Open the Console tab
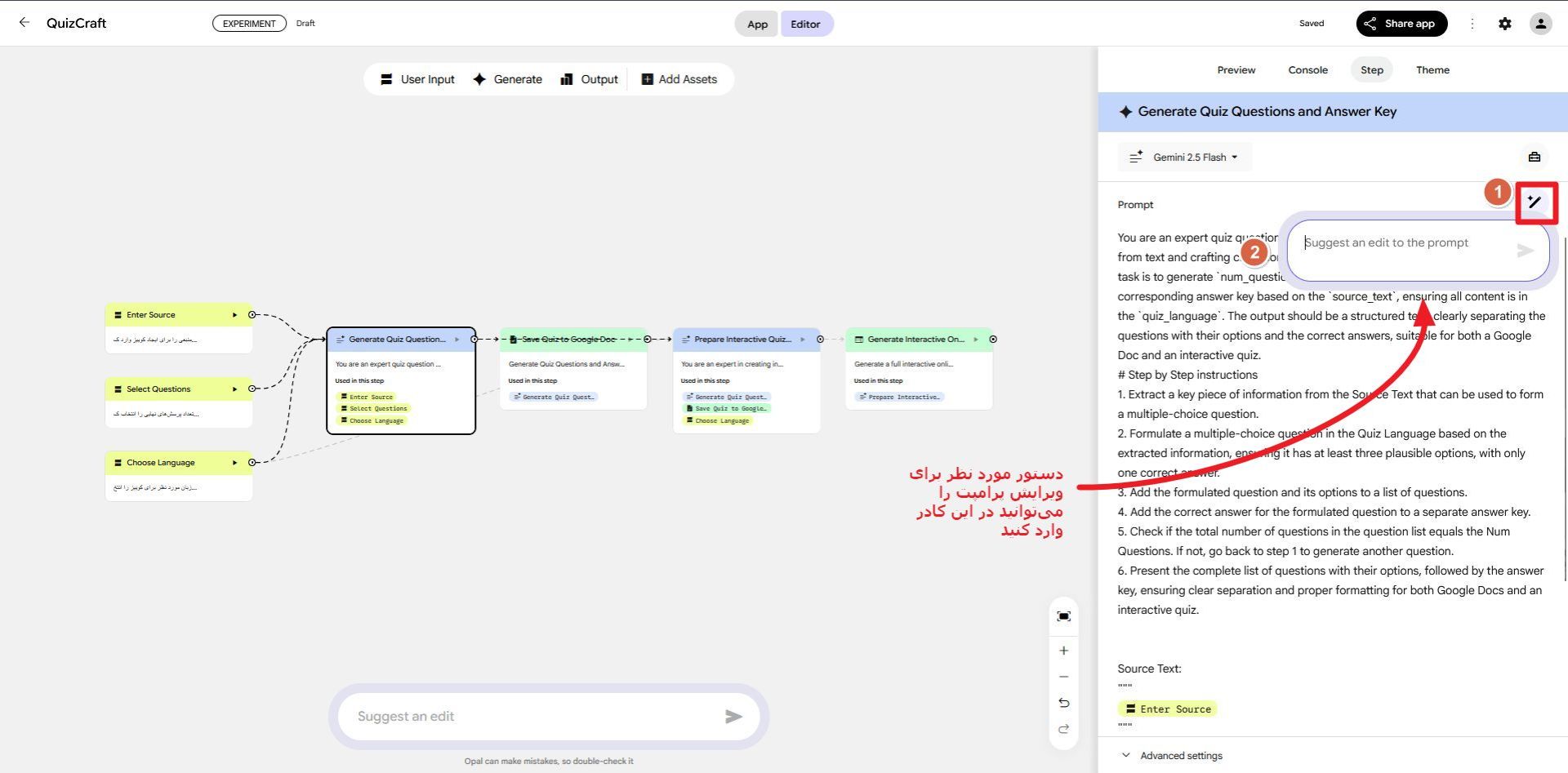1568x773 pixels. click(x=1307, y=70)
